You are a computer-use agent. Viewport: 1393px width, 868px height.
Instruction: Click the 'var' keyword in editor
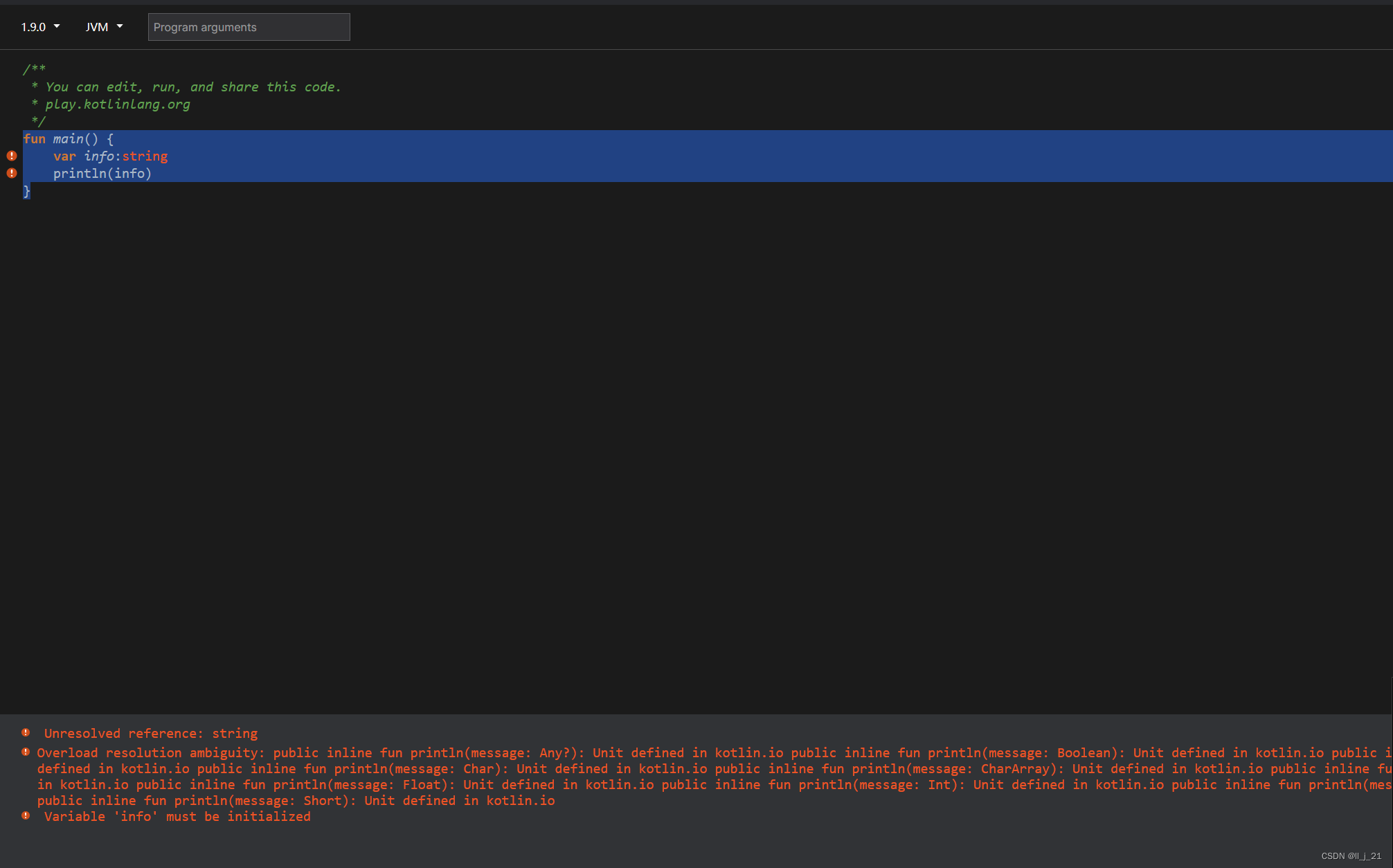pyautogui.click(x=64, y=156)
